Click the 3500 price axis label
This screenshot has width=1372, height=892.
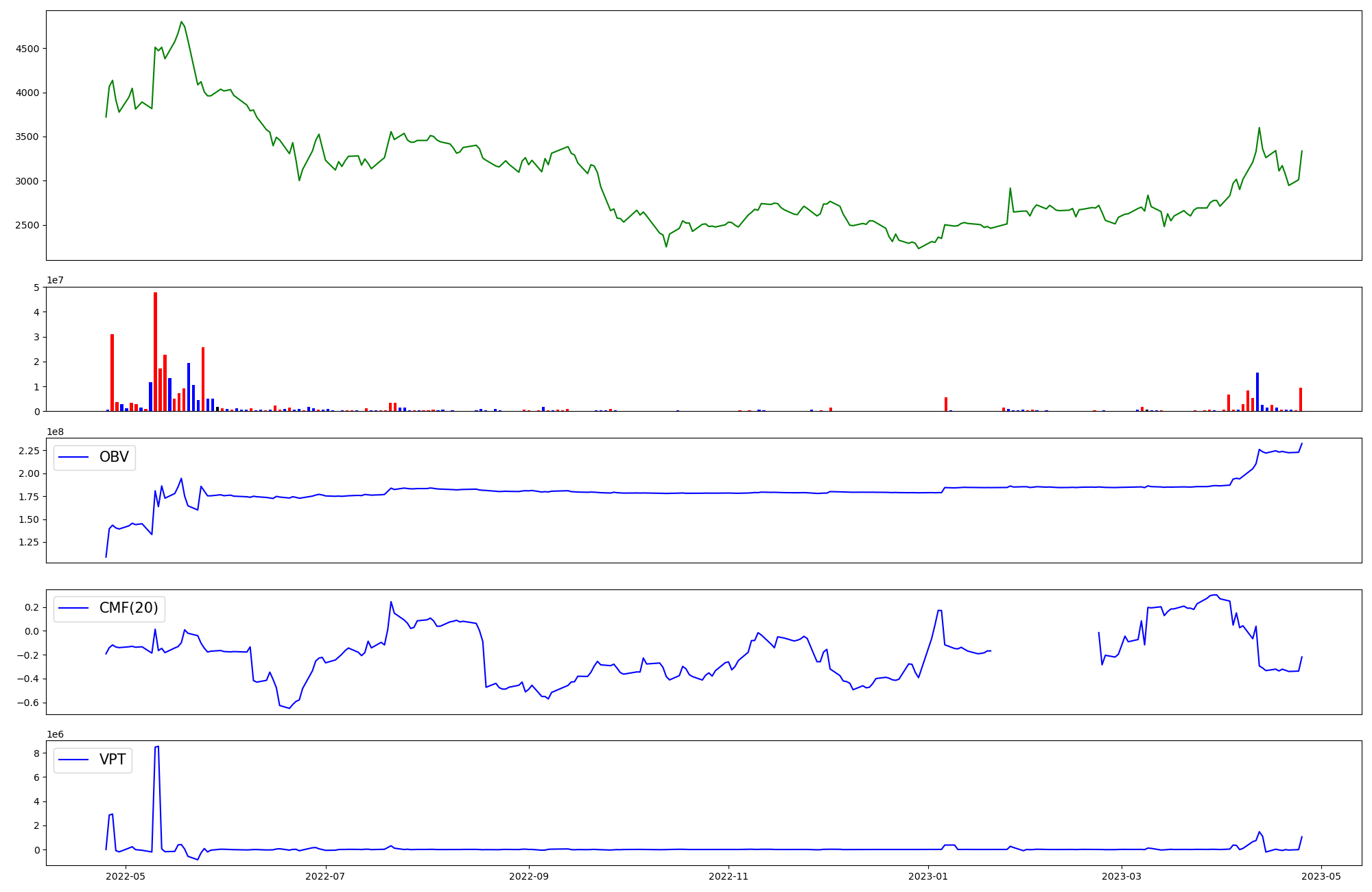[29, 137]
